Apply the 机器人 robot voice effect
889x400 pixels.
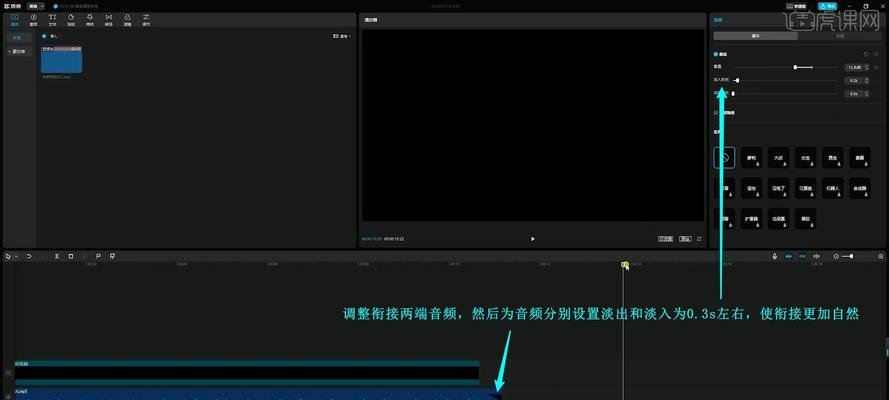[x=833, y=188]
